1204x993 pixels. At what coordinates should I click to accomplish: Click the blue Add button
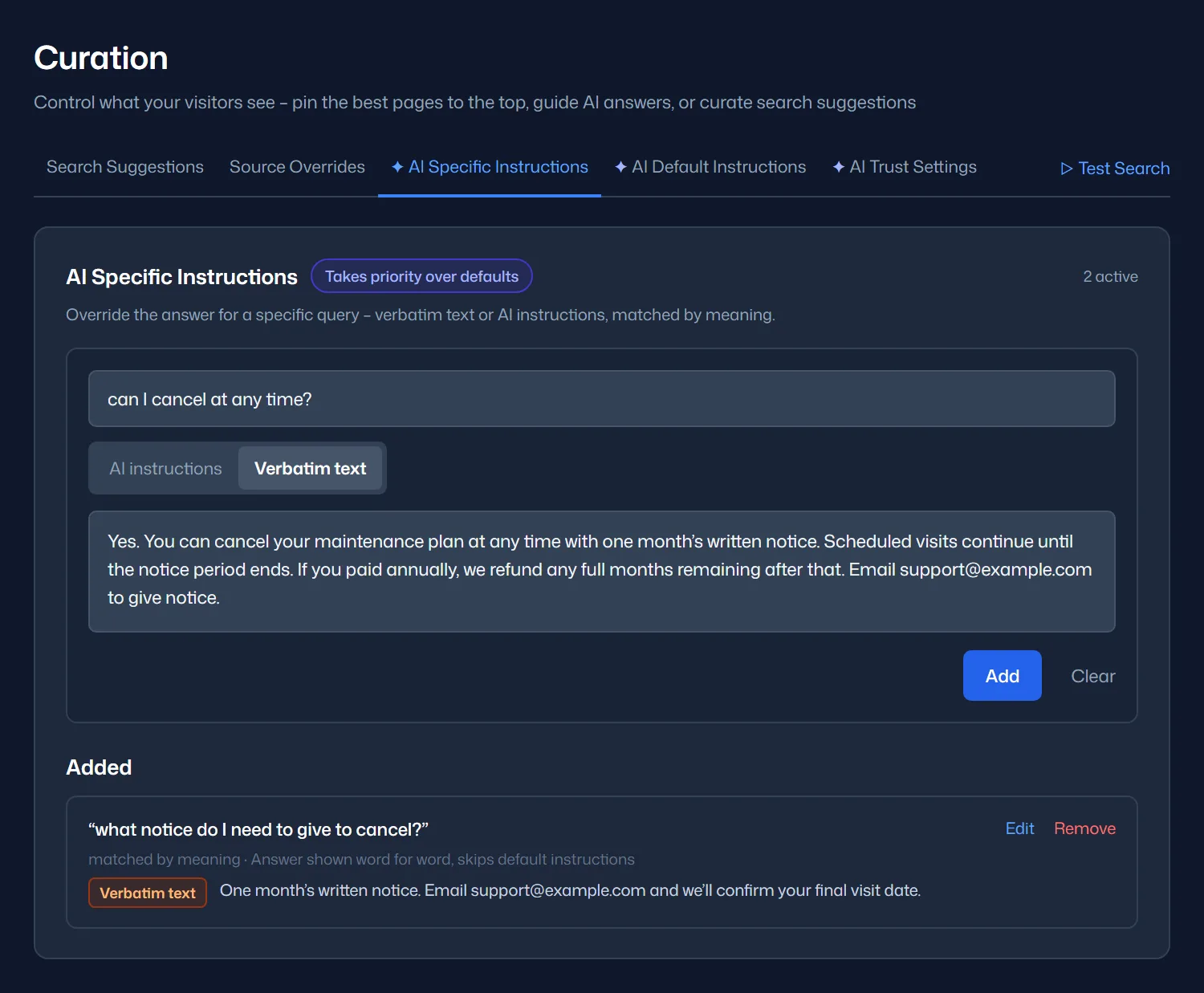click(1003, 676)
